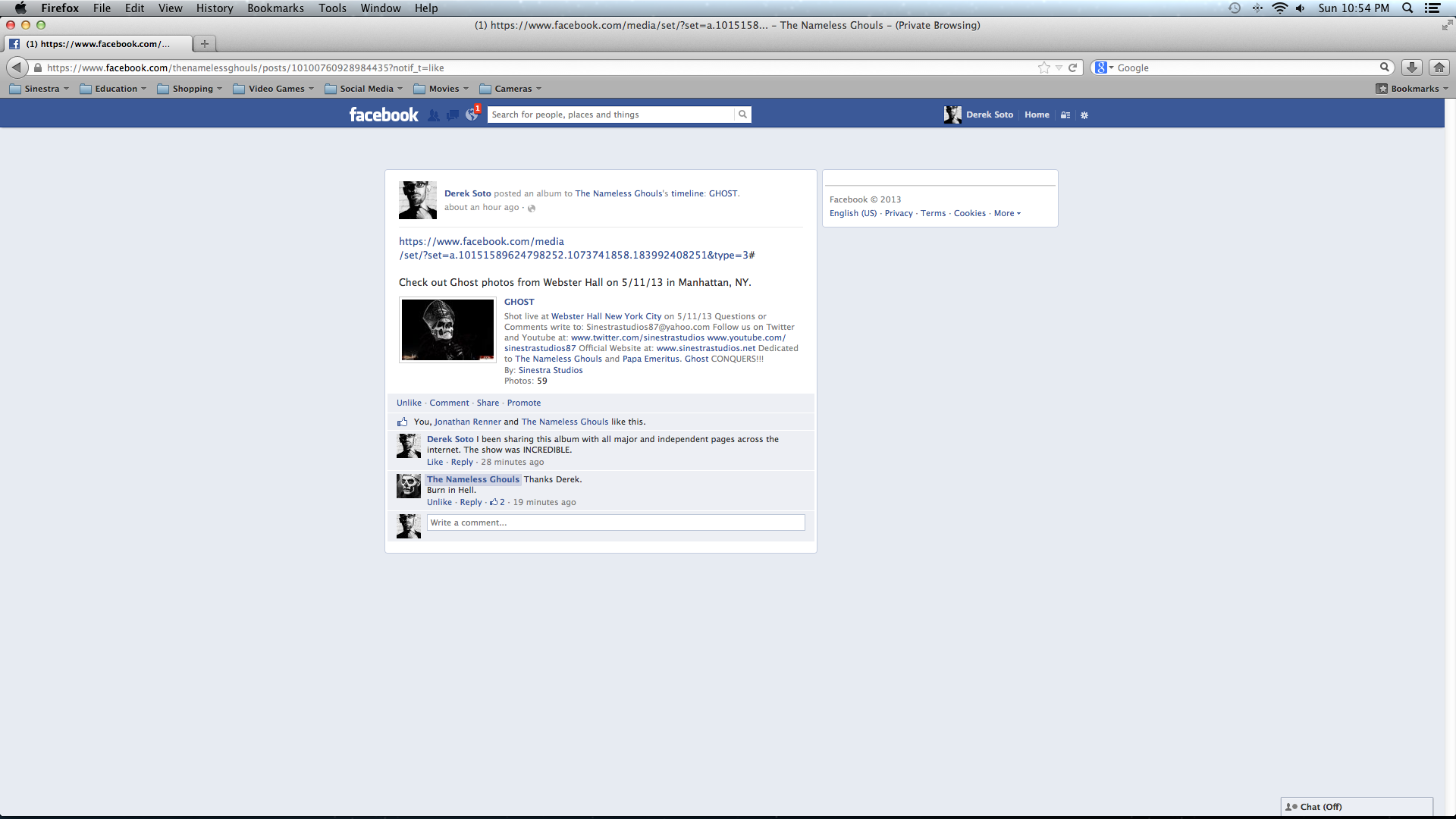Expand the Video Games bookmarks folder
1456x819 pixels.
(273, 89)
